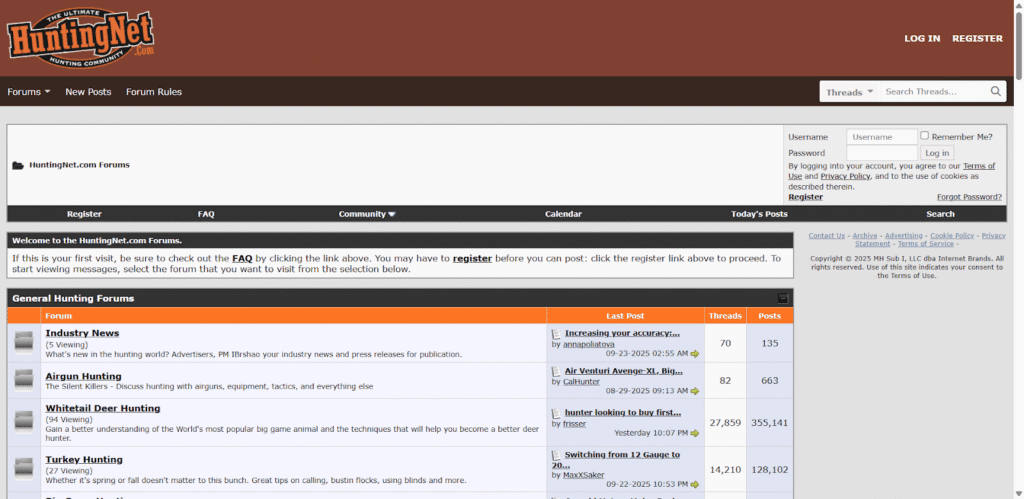Click thread count 27,859 cell
Viewport: 1024px width, 499px height.
[x=725, y=423]
